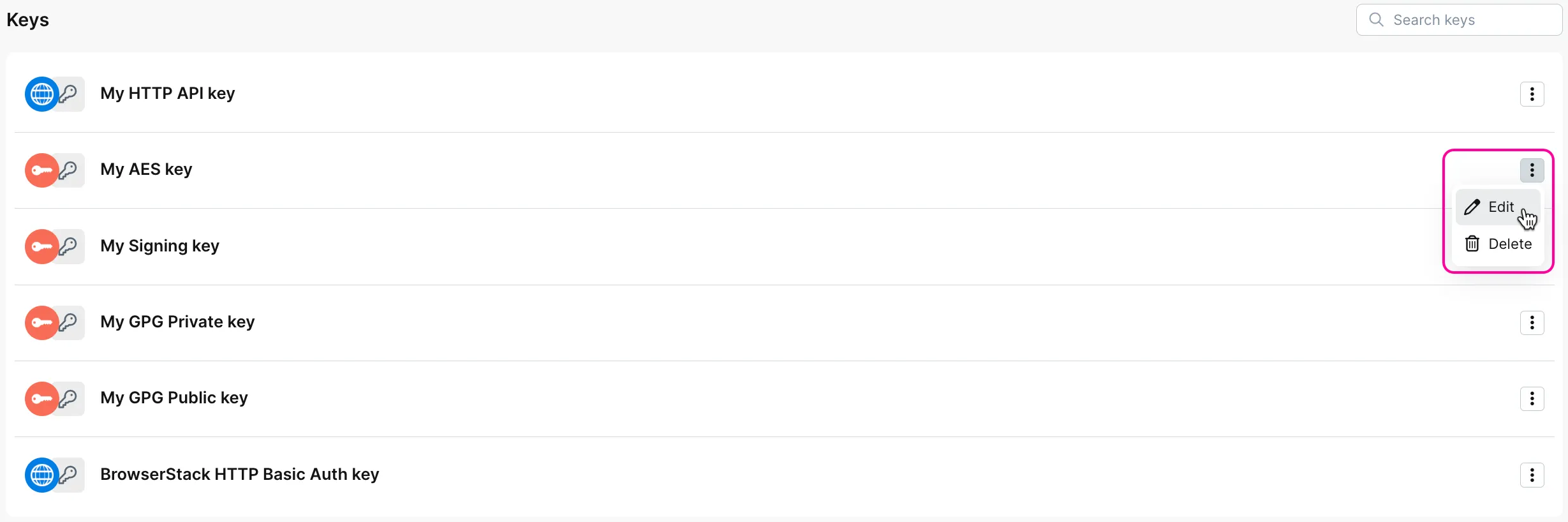This screenshot has width=1568, height=522.
Task: Click the globe icon for BrowserStack HTTP Basic Auth key
Action: point(42,475)
